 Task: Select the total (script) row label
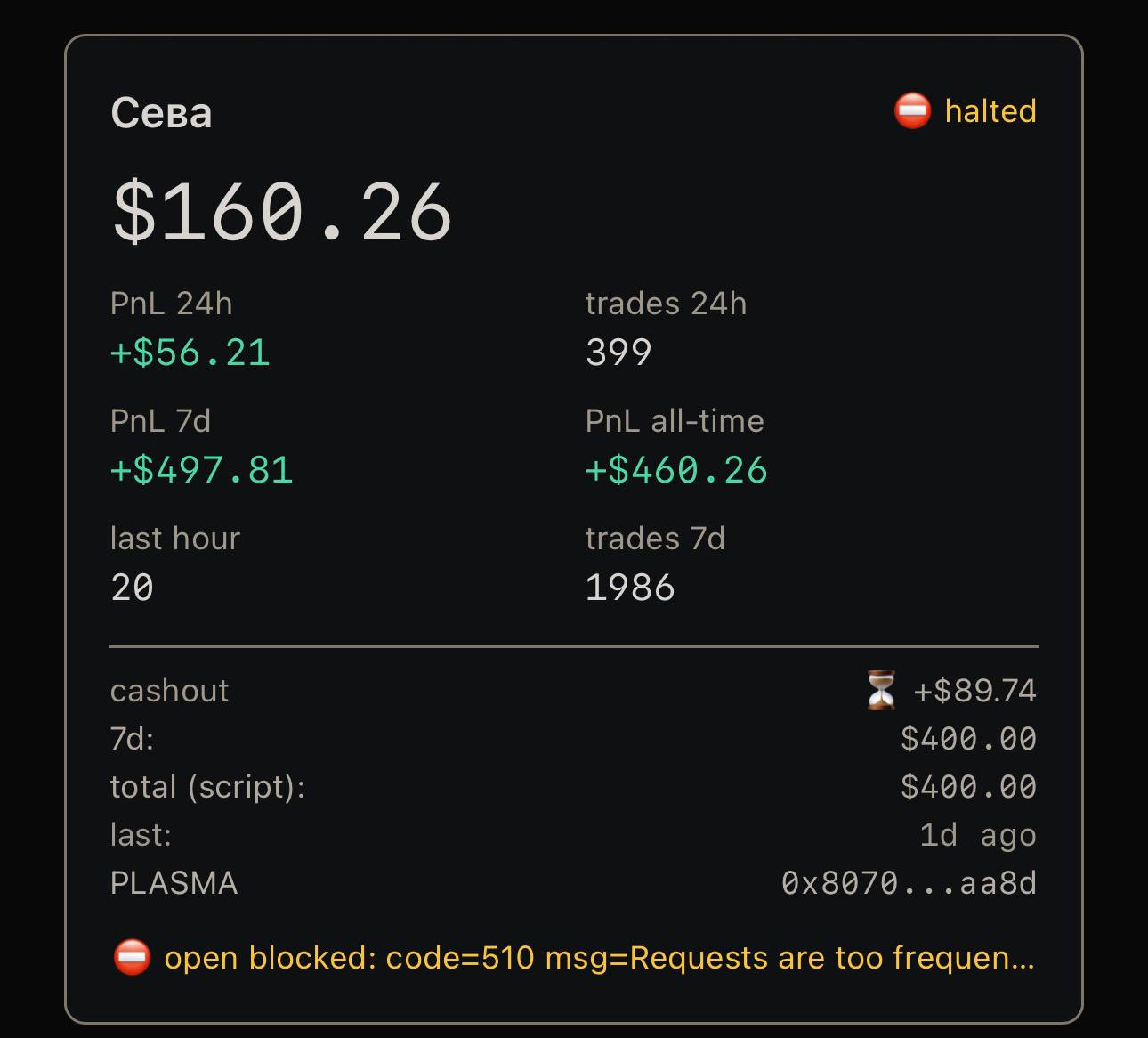207,787
